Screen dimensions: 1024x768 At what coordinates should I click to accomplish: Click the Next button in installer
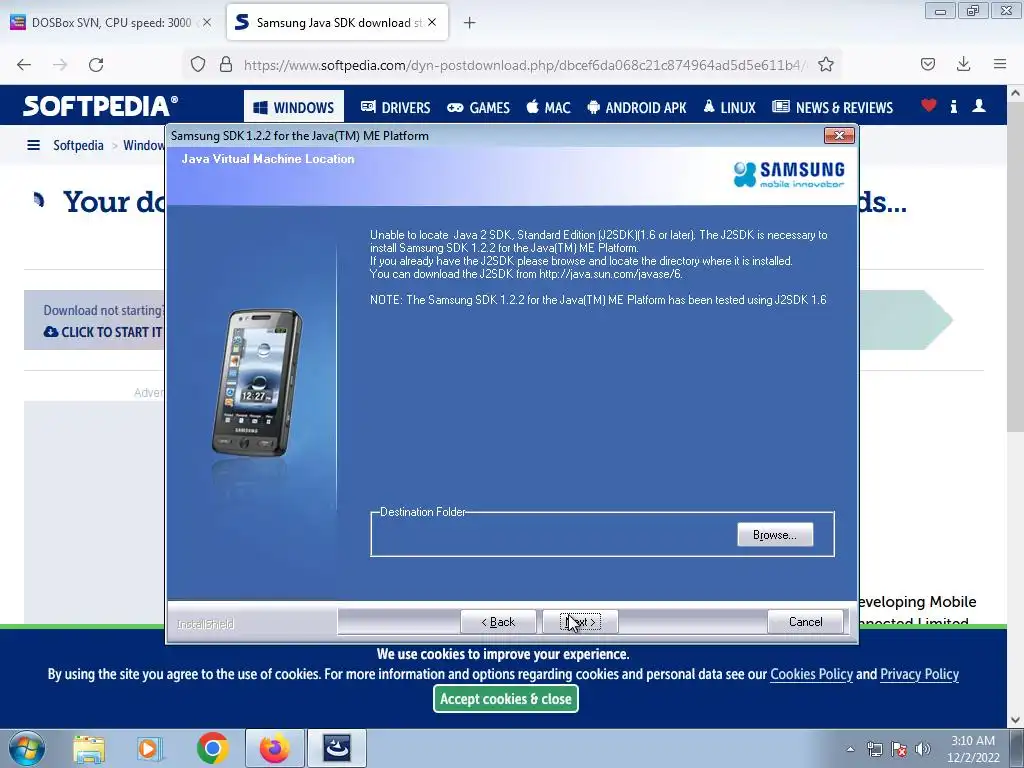pos(581,622)
